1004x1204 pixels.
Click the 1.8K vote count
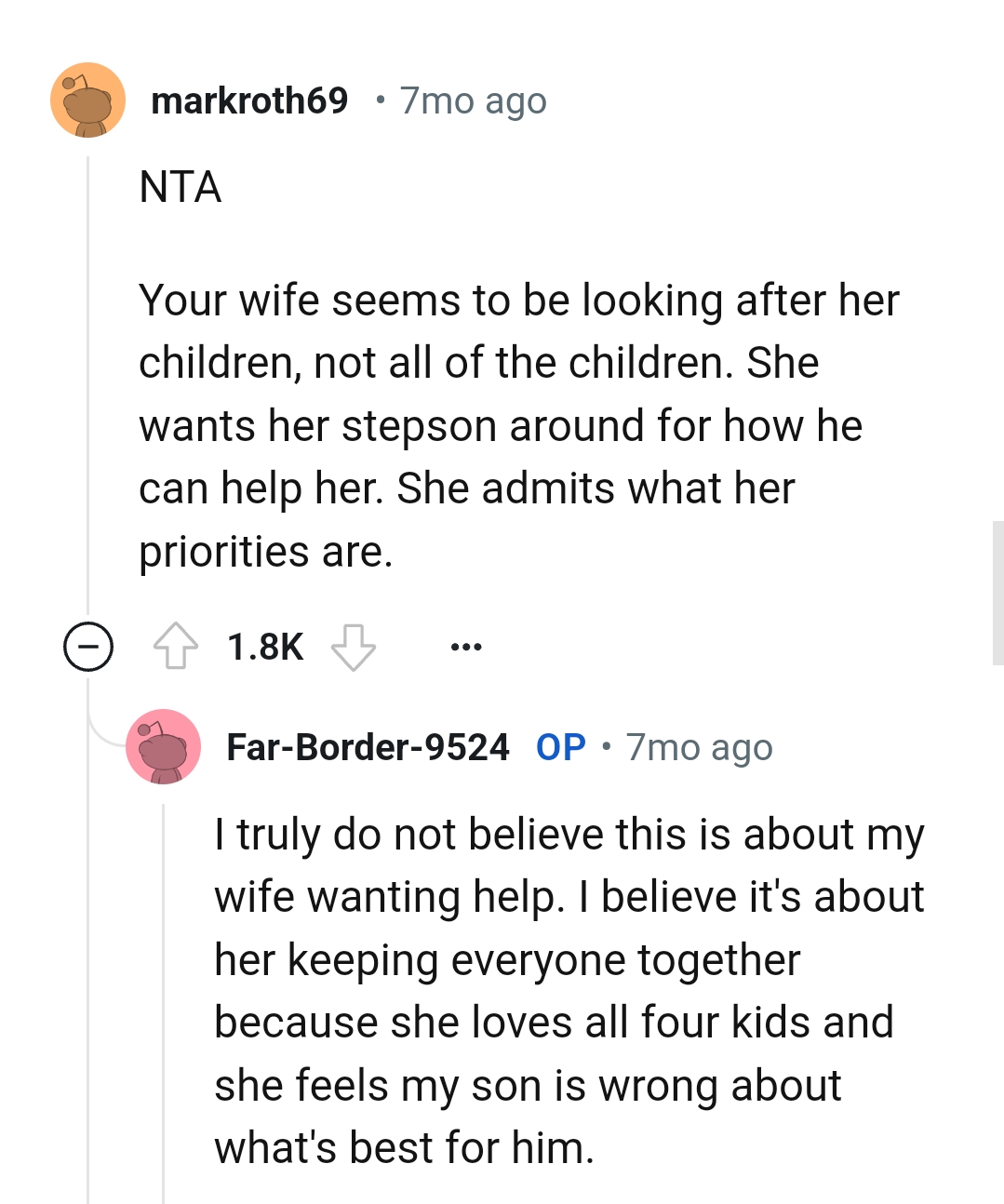click(266, 646)
